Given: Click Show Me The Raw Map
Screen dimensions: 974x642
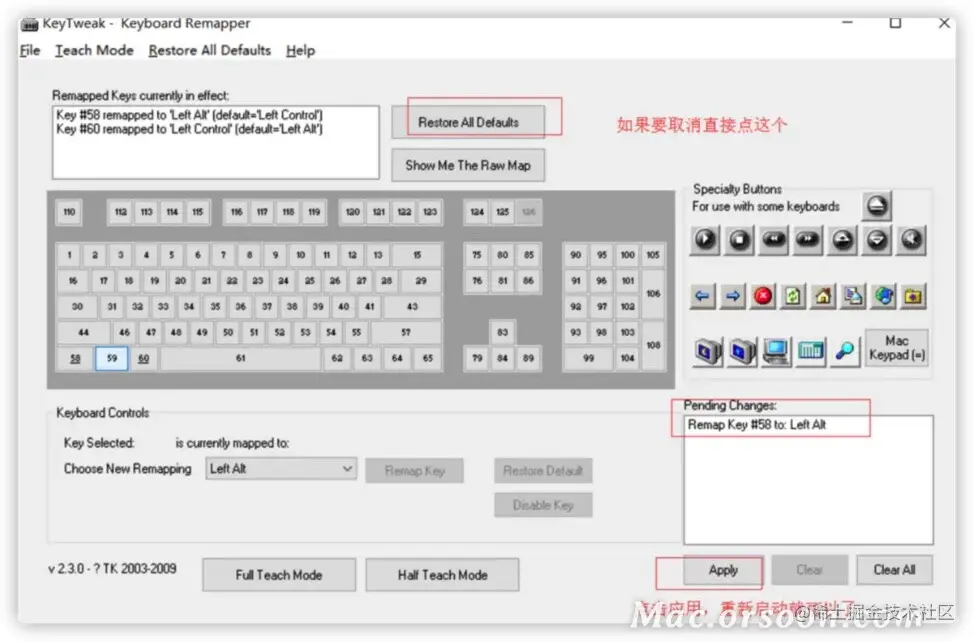Looking at the screenshot, I should pyautogui.click(x=468, y=165).
